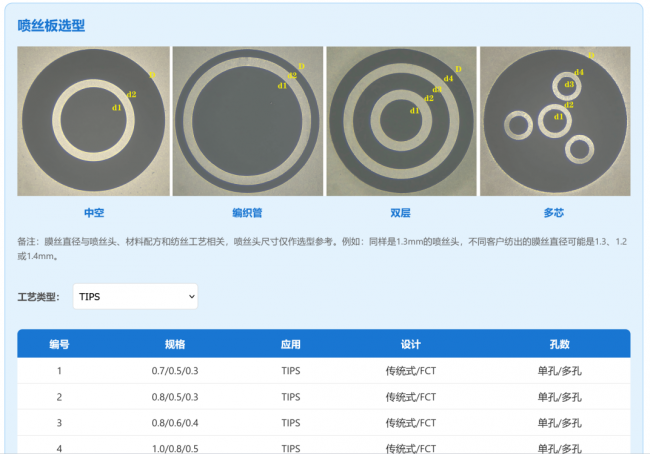
Task: Click the 双层 spinneret cross-section image
Action: pos(401,121)
